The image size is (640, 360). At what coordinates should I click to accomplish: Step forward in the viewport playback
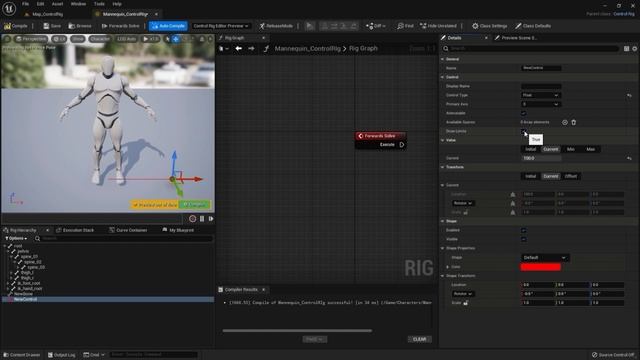(211, 219)
